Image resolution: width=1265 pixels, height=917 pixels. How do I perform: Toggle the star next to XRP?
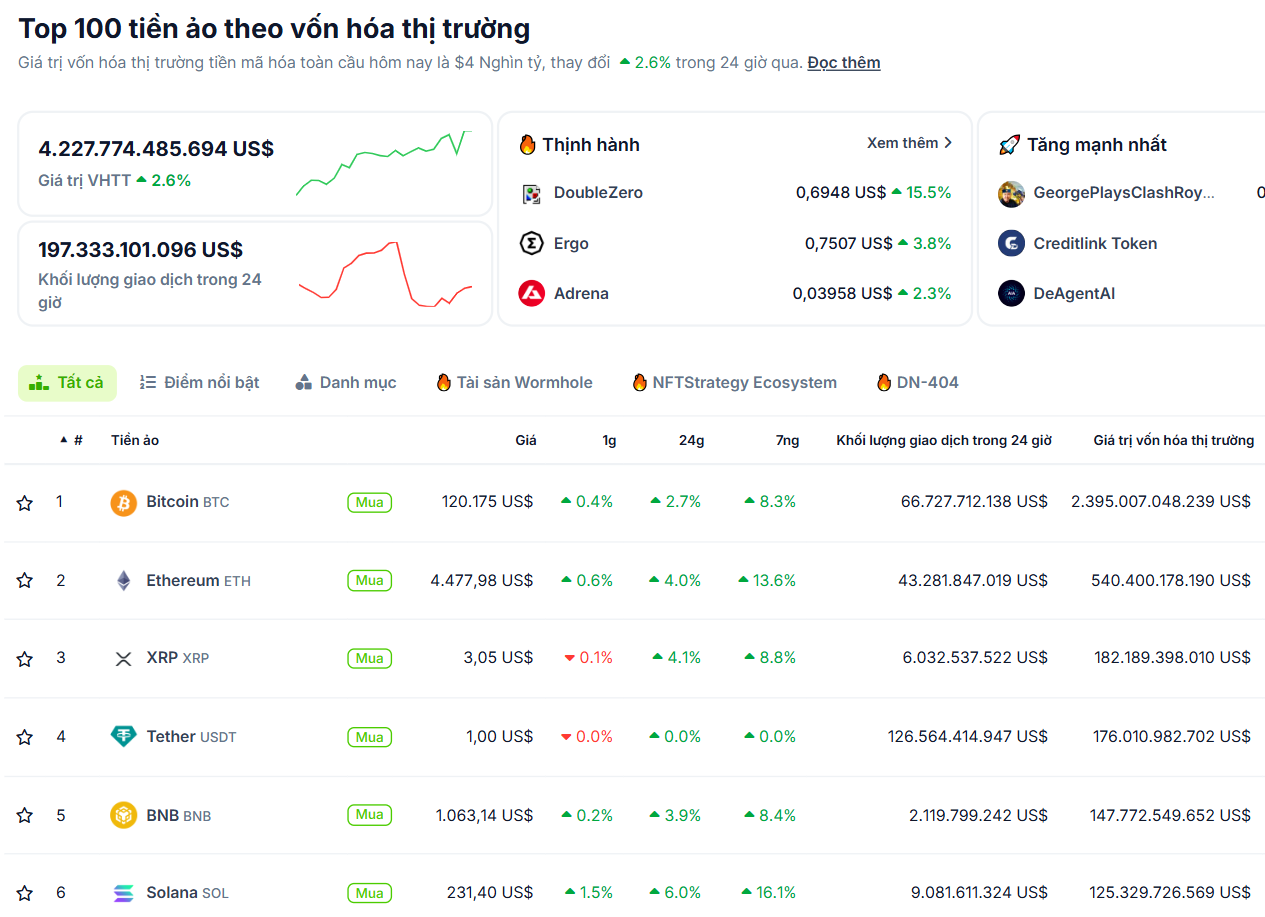tap(24, 658)
